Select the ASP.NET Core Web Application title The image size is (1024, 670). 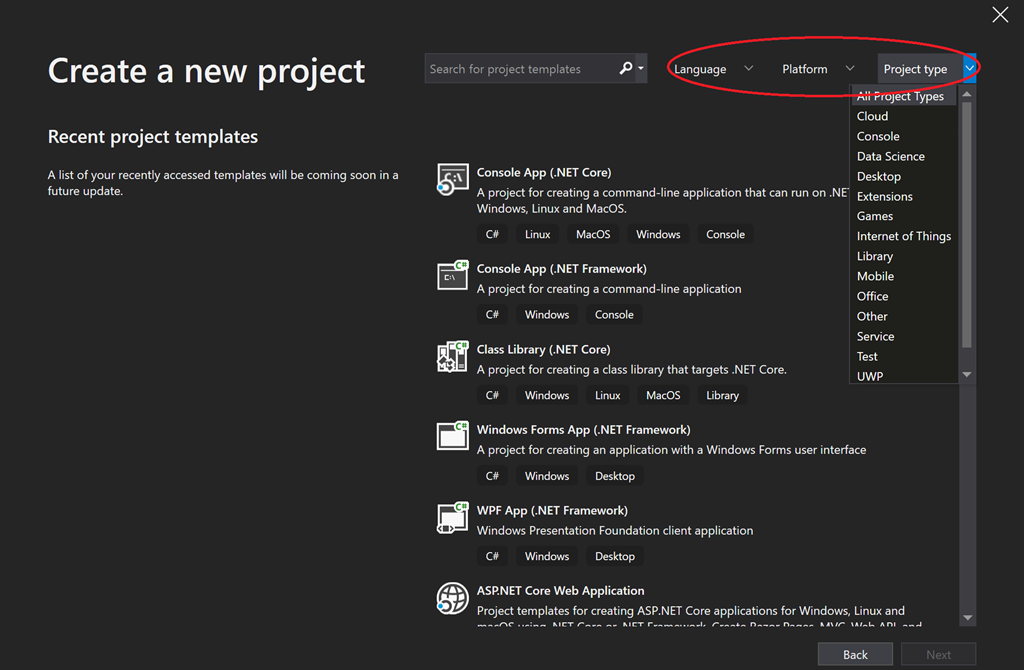pyautogui.click(x=560, y=591)
